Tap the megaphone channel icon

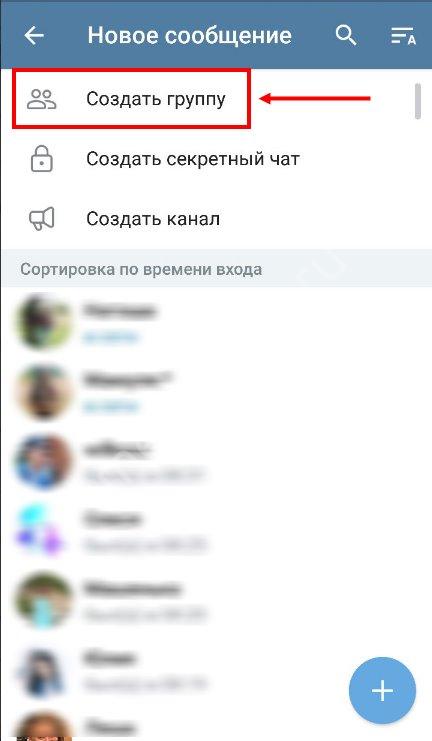(42, 219)
